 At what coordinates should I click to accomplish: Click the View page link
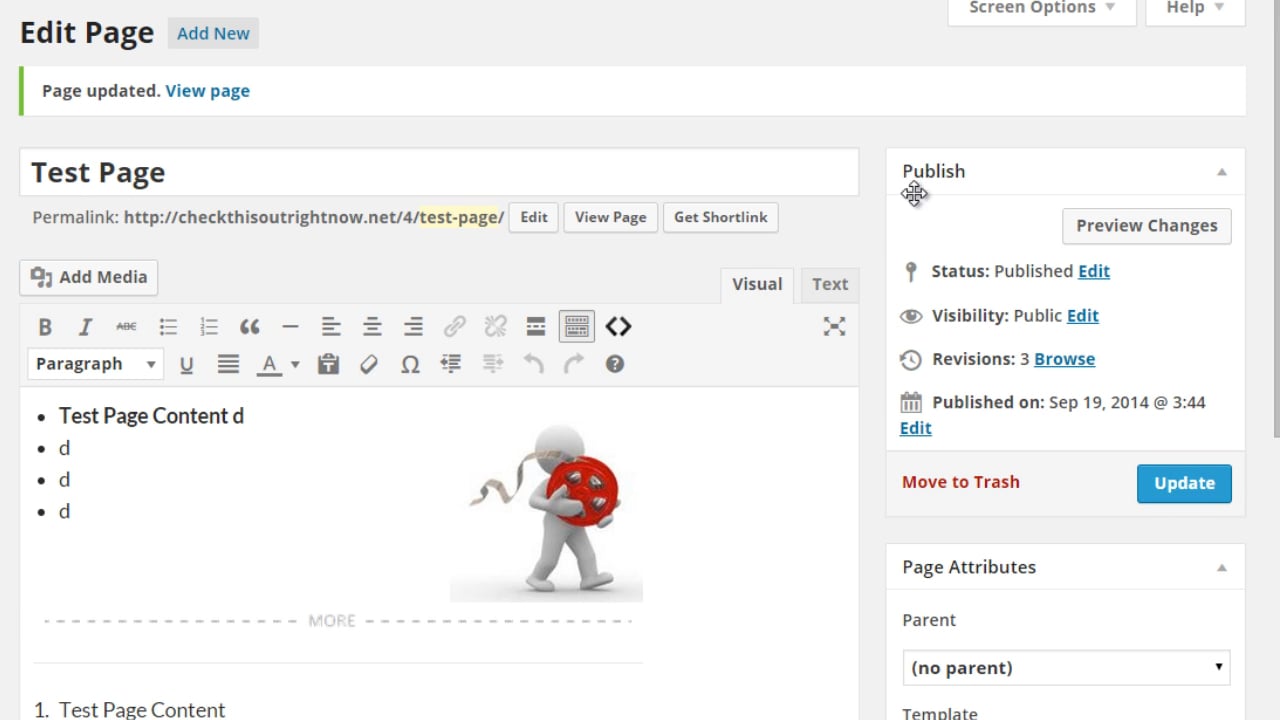(207, 90)
